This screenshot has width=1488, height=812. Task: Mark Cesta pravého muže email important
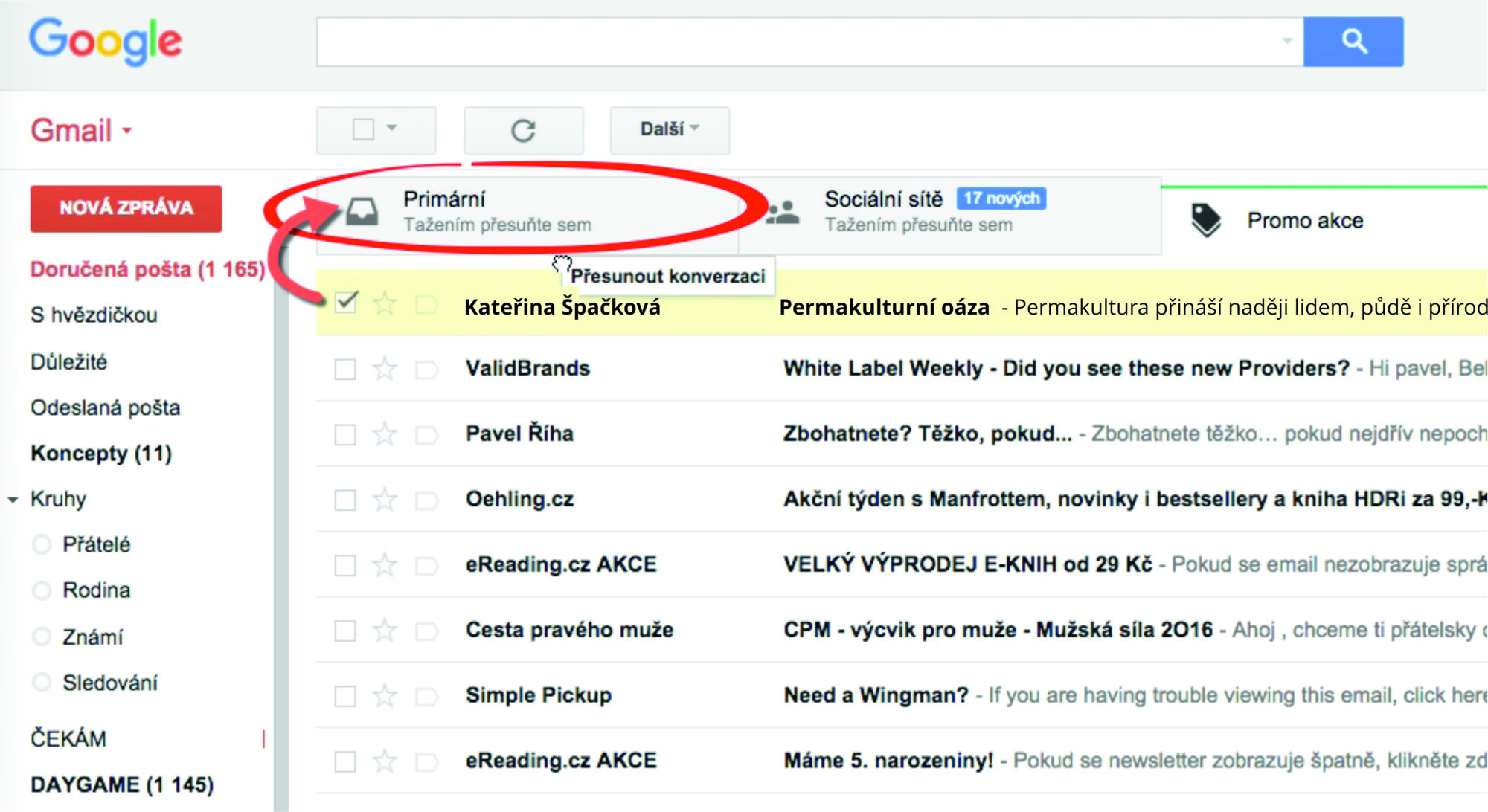point(426,631)
